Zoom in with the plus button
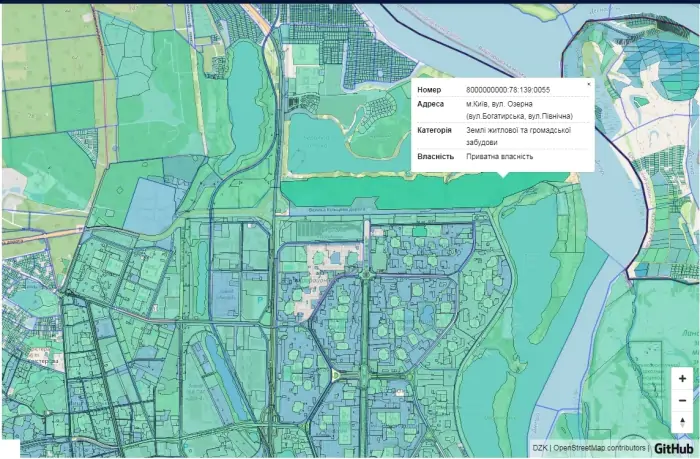 (x=682, y=379)
